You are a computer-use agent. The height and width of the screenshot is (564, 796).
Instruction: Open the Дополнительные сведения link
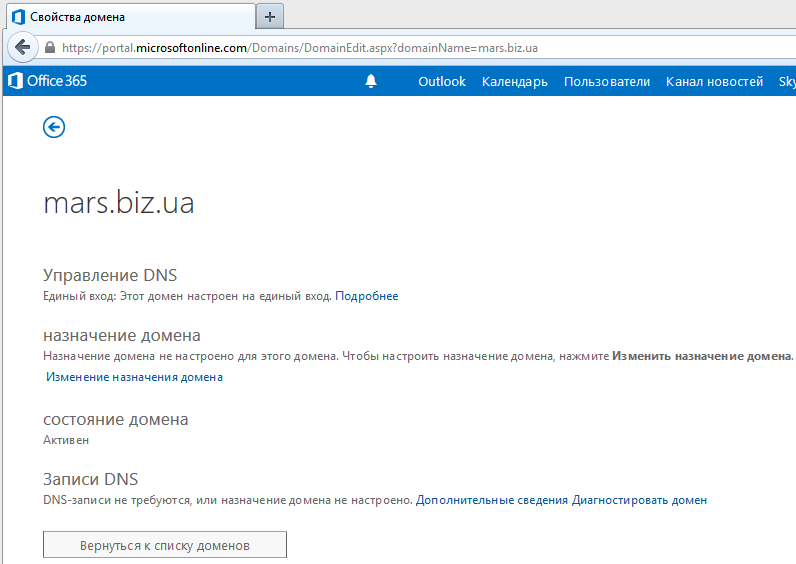(x=491, y=500)
